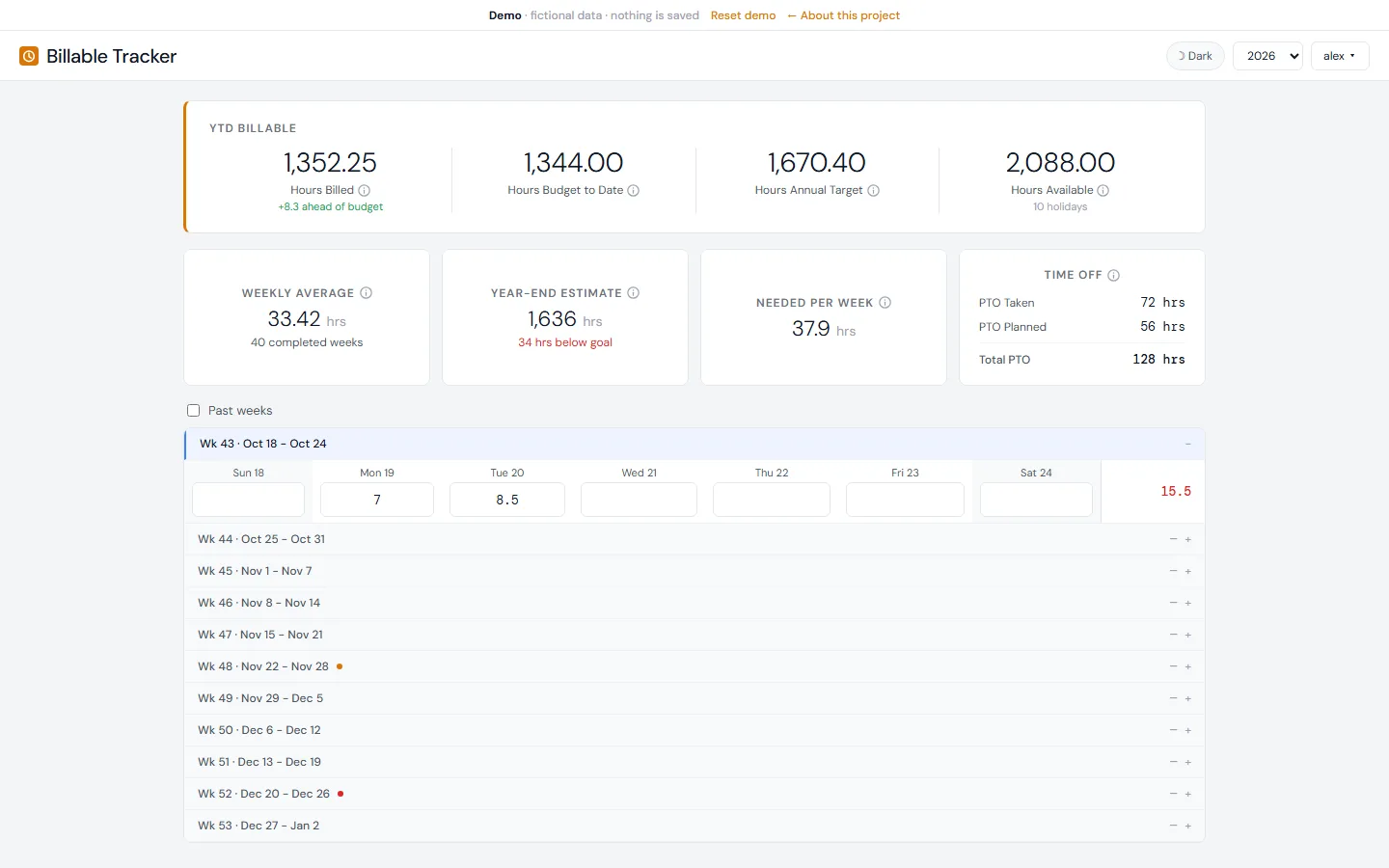
Task: Open the 2026 year dropdown
Action: pyautogui.click(x=1268, y=56)
